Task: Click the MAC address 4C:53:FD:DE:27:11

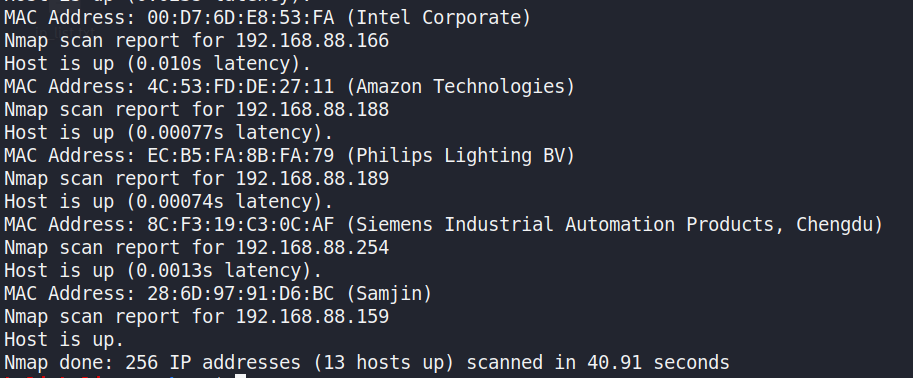Action: pos(240,86)
